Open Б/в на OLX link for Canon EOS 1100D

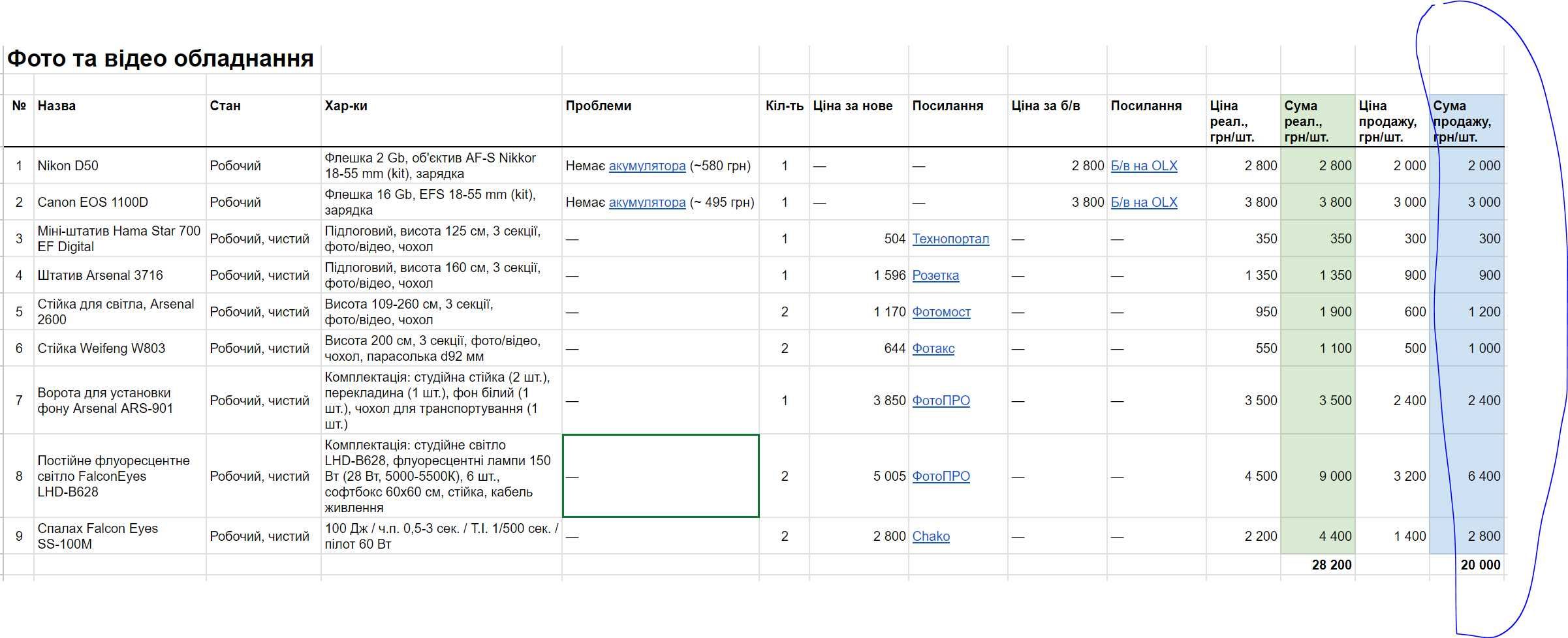point(1144,202)
